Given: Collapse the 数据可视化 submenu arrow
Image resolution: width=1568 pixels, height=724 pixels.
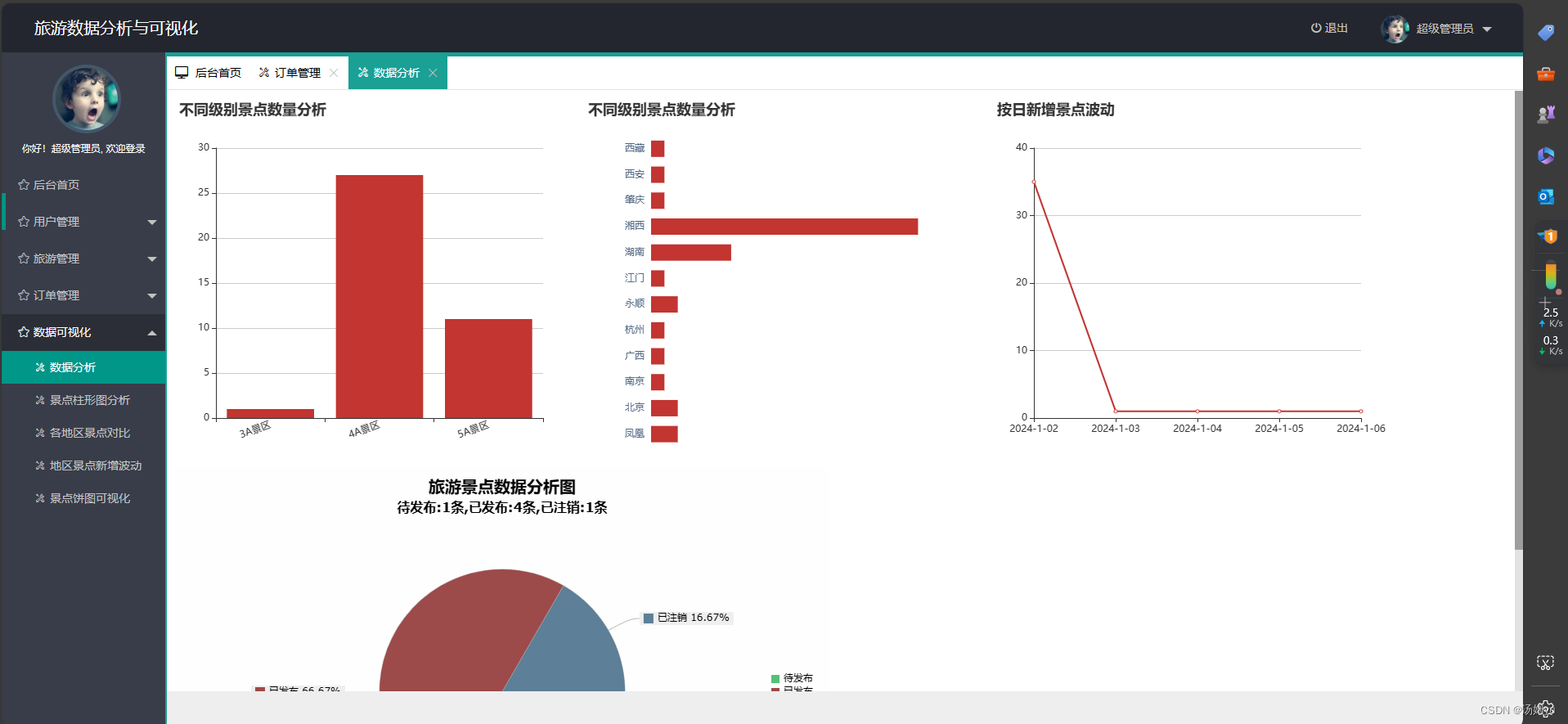Looking at the screenshot, I should [x=152, y=332].
